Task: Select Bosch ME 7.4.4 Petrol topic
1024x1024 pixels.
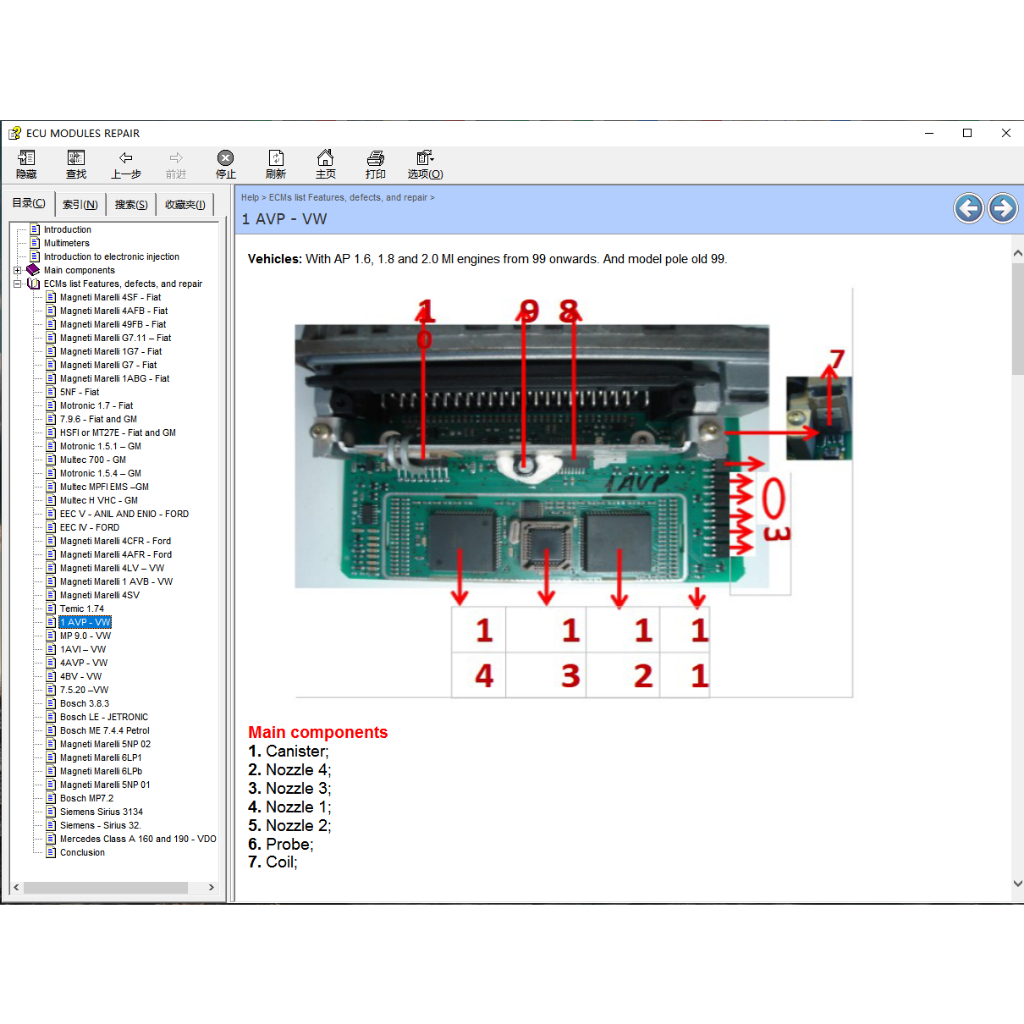Action: (104, 731)
